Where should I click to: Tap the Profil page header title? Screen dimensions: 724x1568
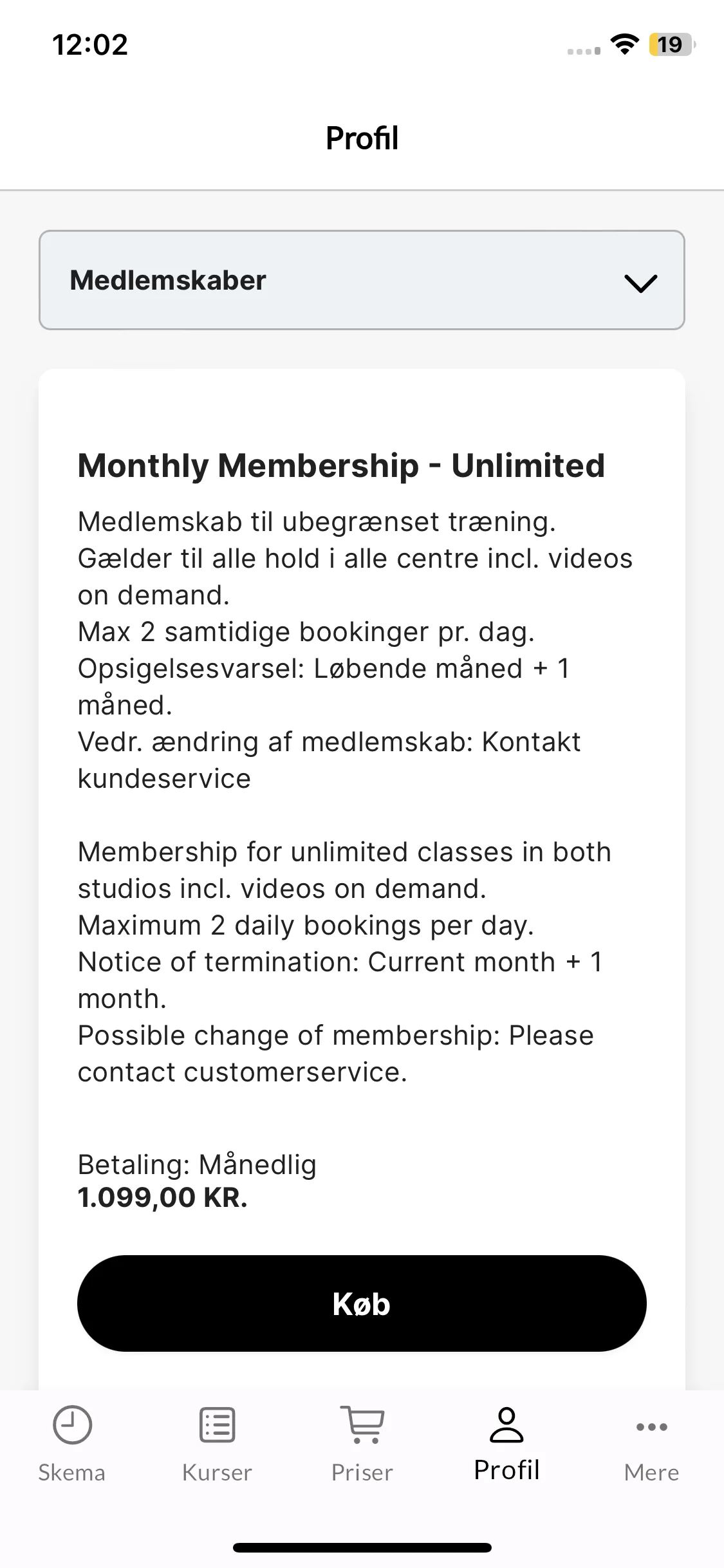362,138
